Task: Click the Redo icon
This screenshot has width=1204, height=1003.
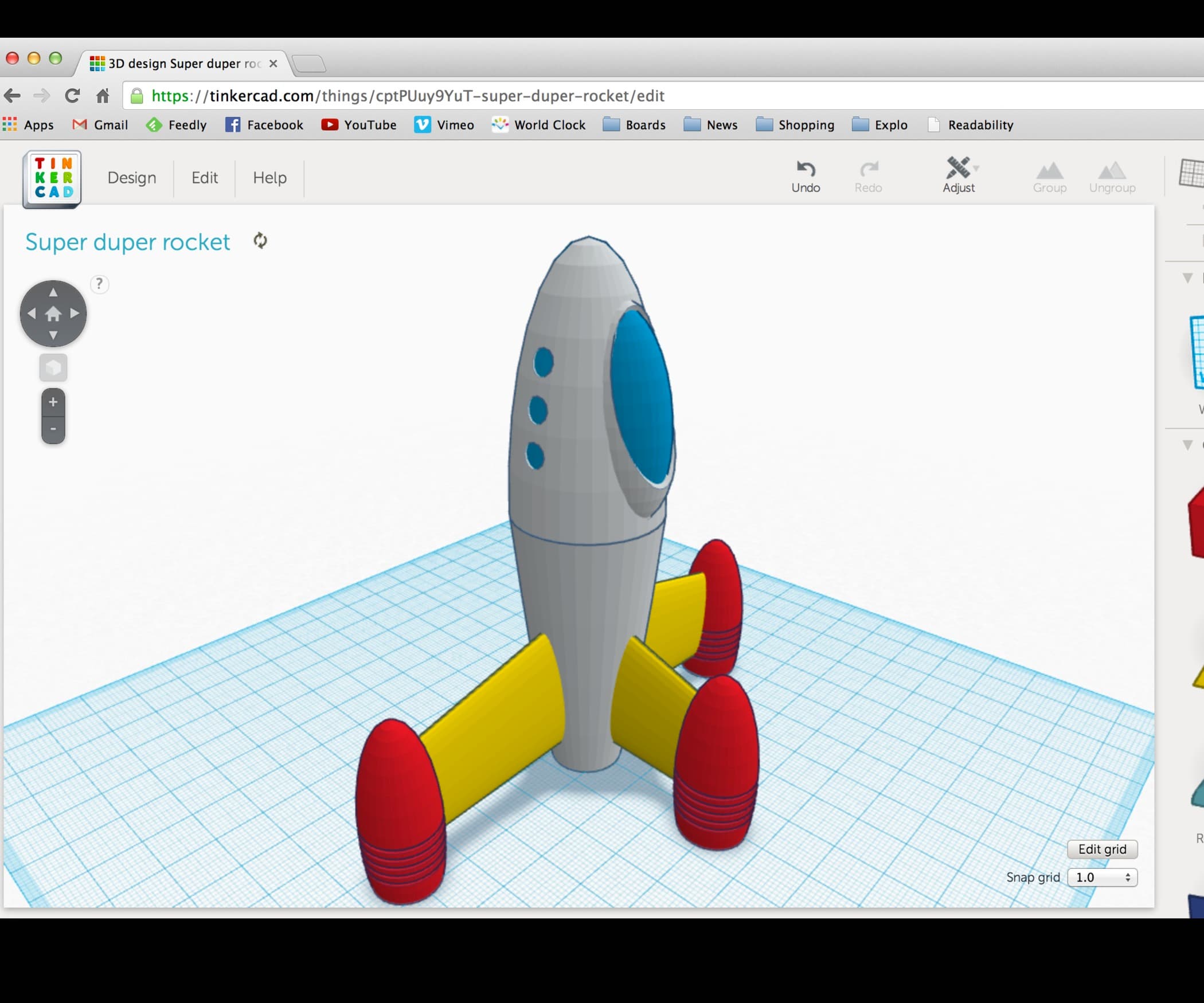Action: [869, 172]
